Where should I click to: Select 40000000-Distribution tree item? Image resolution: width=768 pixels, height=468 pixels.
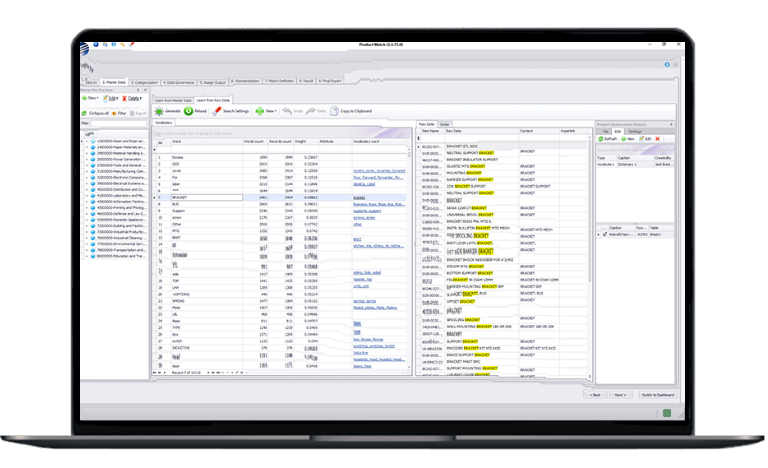tap(121, 190)
